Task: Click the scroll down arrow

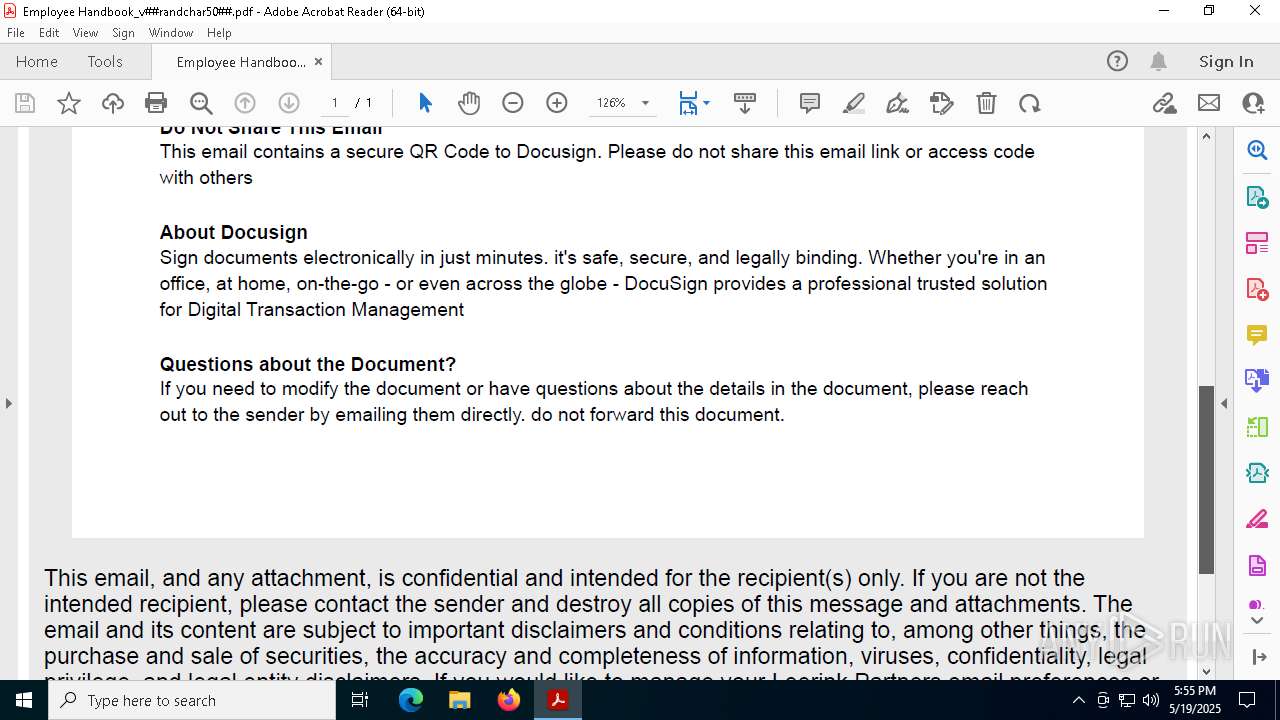Action: [1206, 671]
